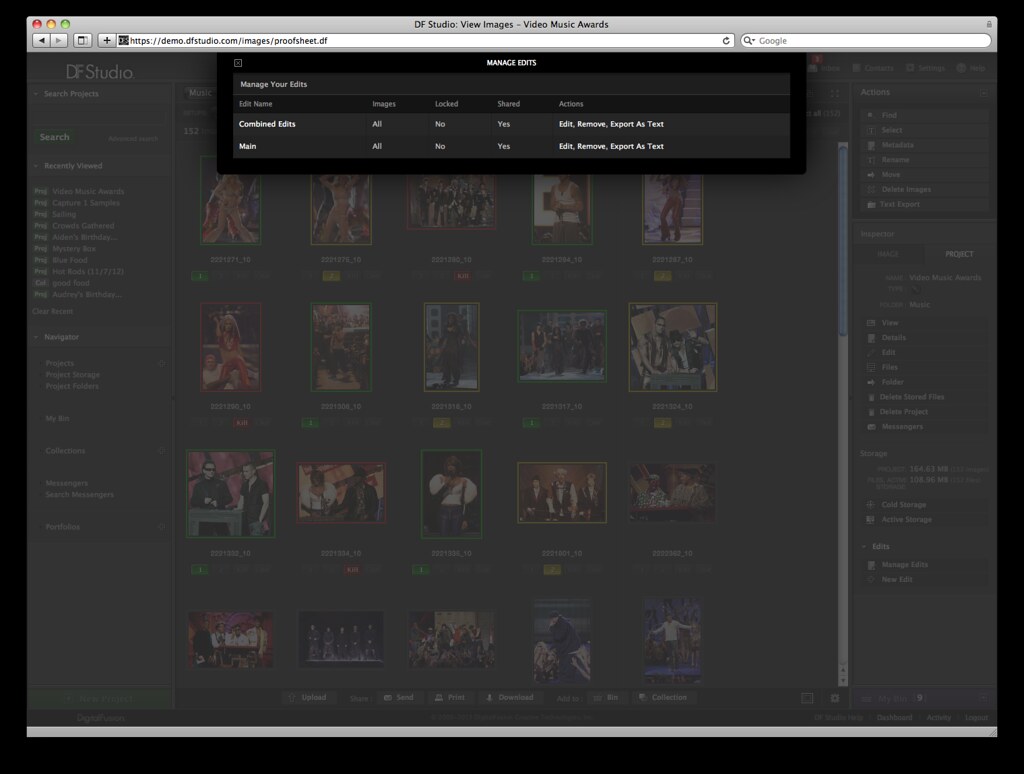Screen dimensions: 1024x774
Task: Collapse the Search Projects section
Action: click(36, 93)
